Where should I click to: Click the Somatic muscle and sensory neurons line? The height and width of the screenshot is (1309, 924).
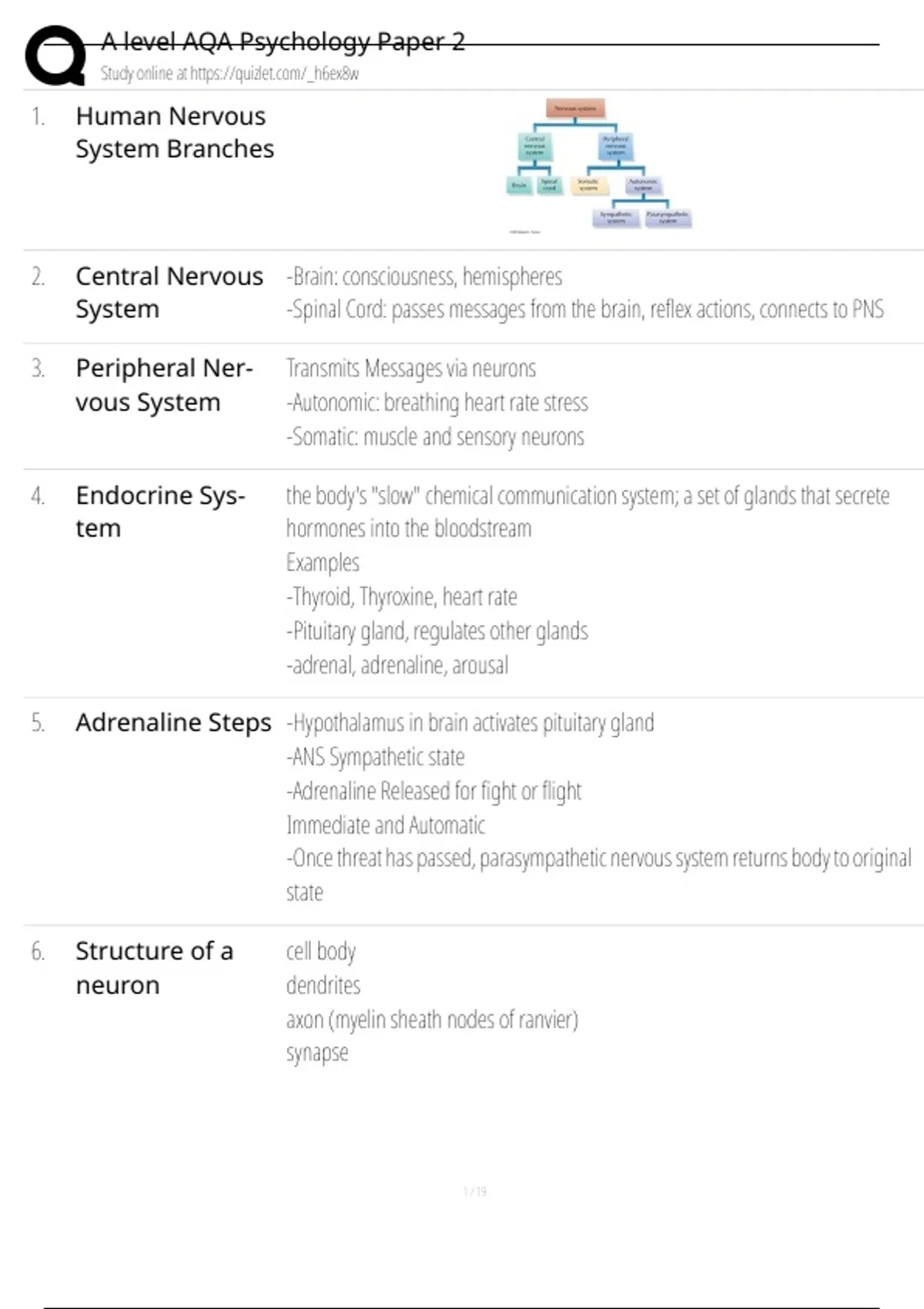[x=435, y=437]
